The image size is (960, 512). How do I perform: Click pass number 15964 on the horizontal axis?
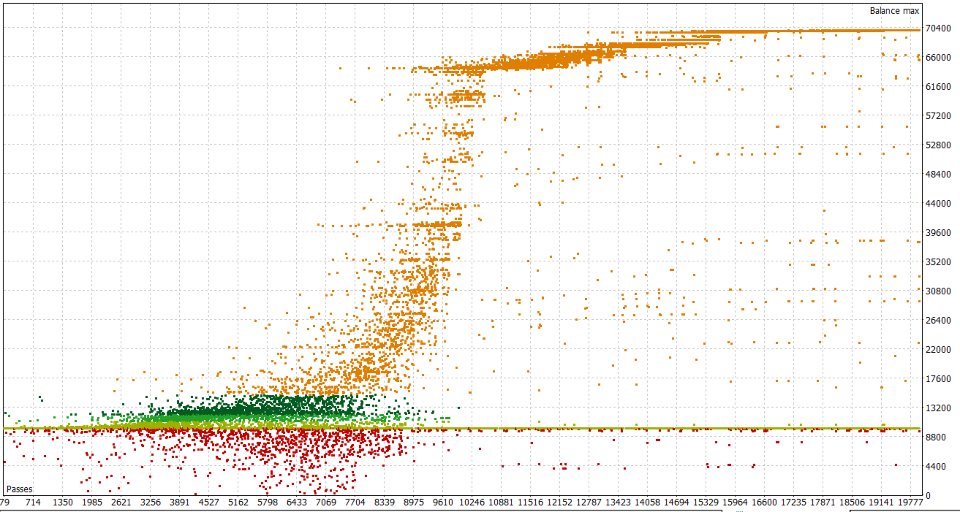click(x=735, y=502)
